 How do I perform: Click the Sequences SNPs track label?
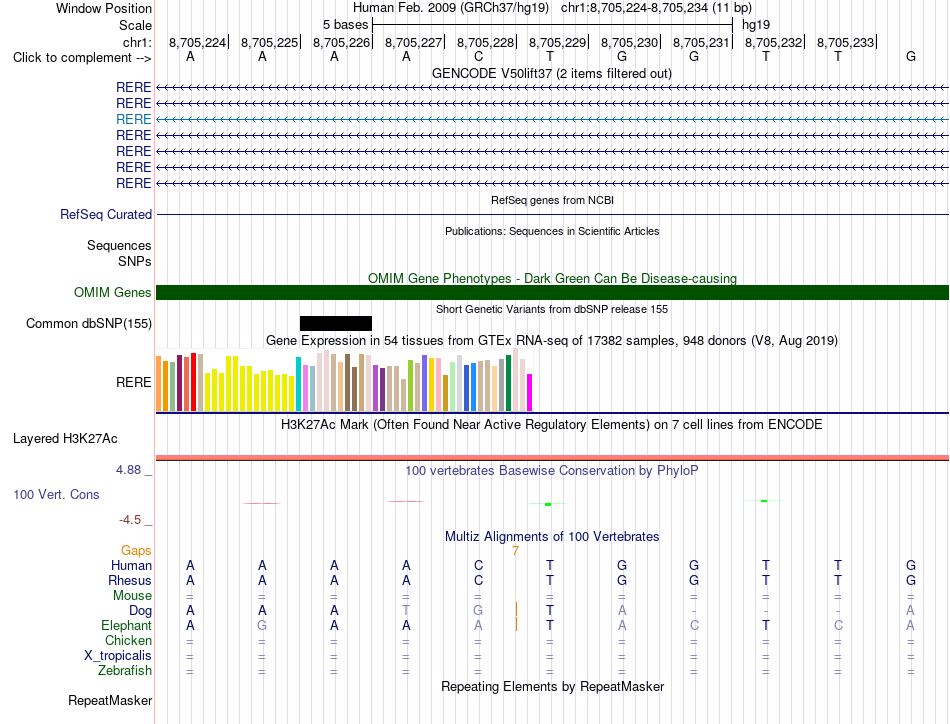pos(119,253)
